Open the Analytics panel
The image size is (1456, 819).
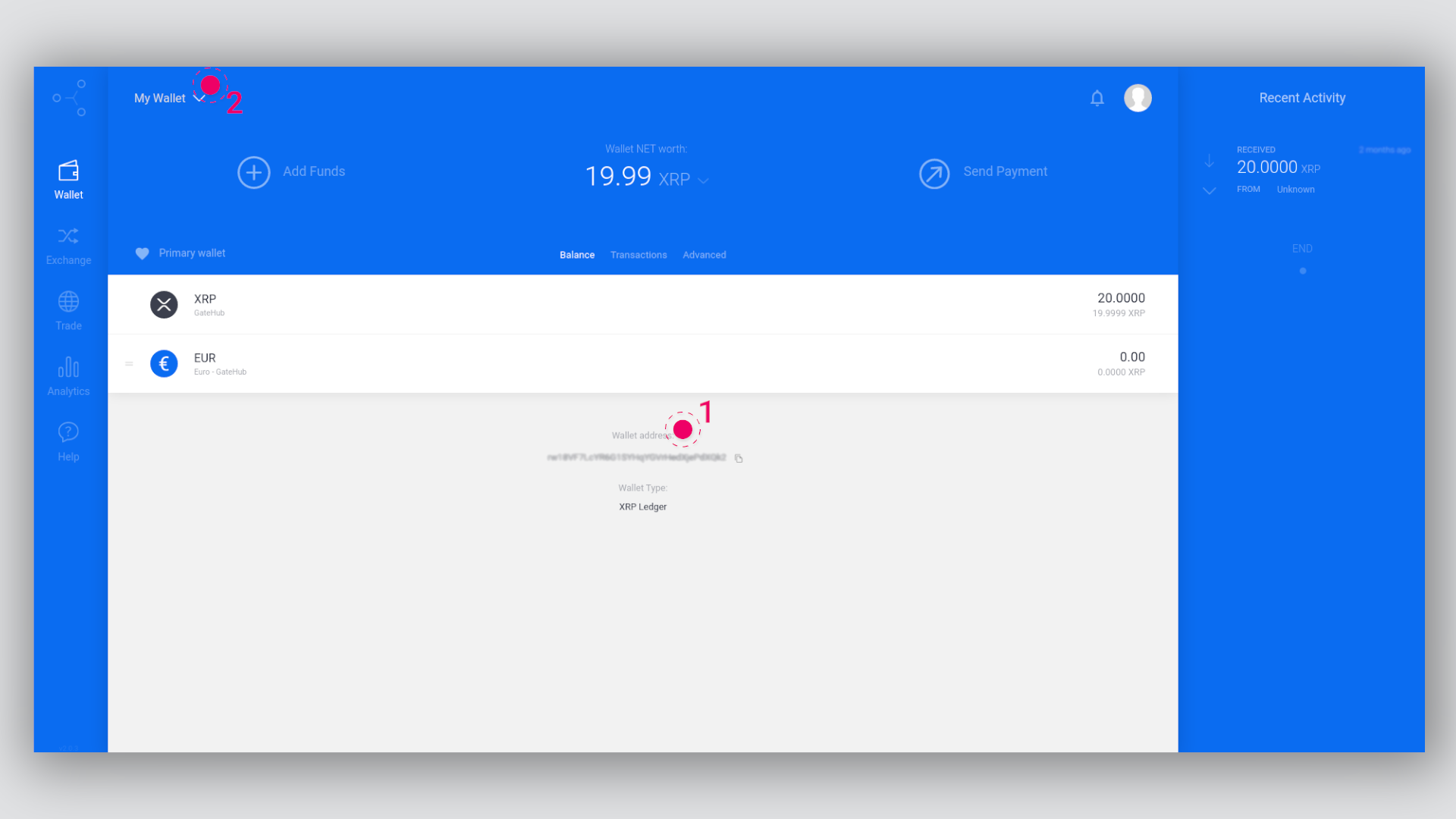pos(68,376)
